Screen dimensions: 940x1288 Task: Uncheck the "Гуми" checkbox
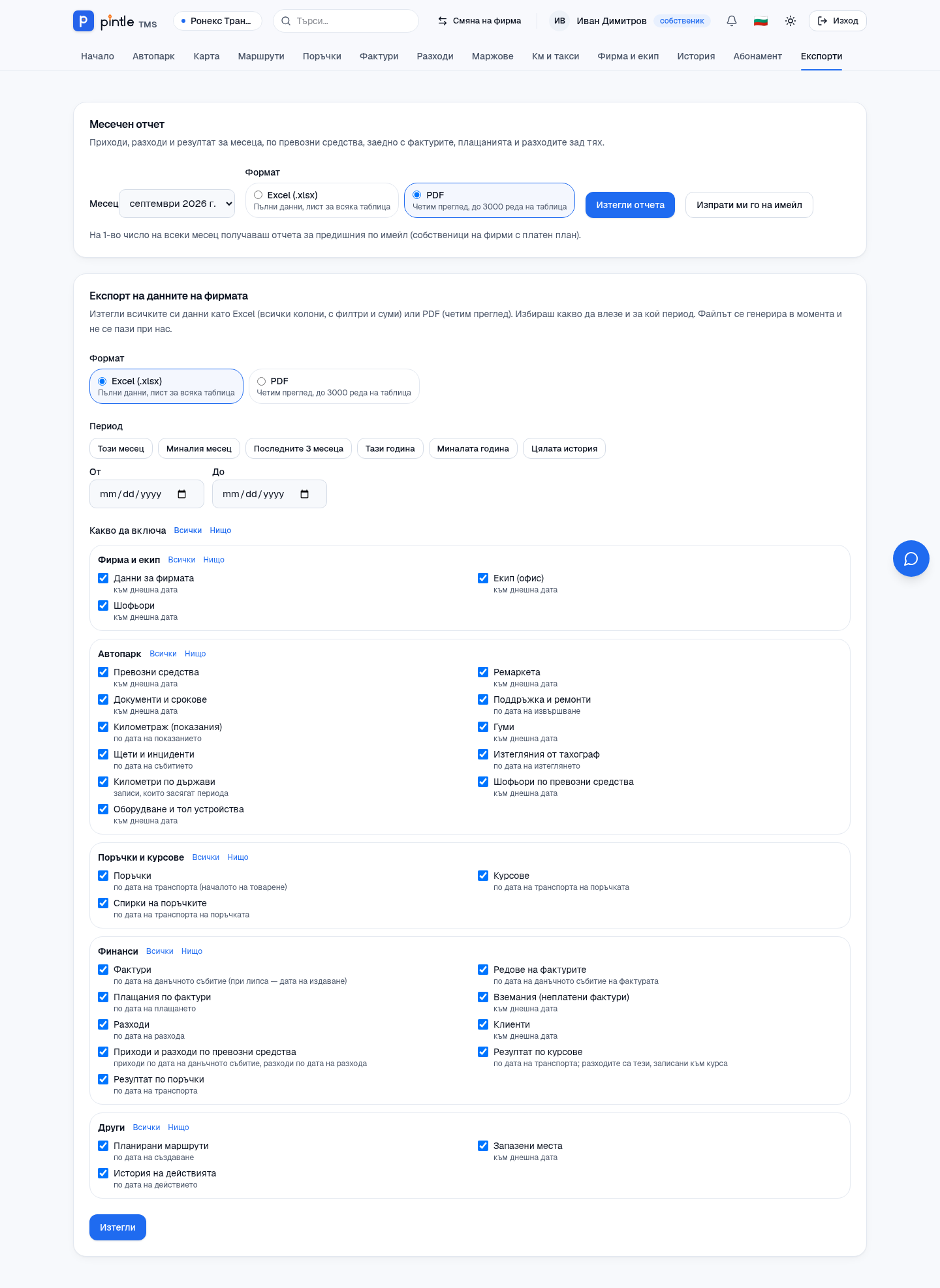coord(483,727)
